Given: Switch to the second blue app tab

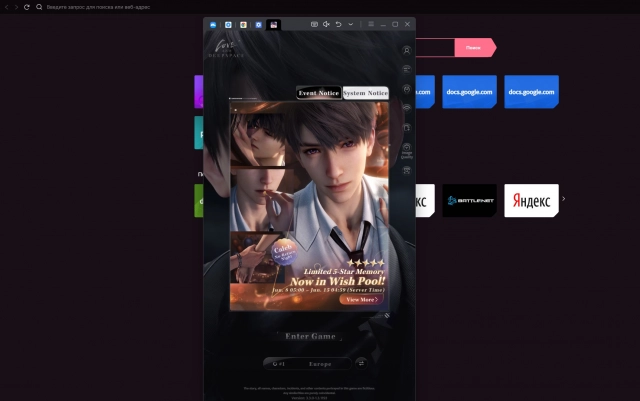Looking at the screenshot, I should click(228, 25).
